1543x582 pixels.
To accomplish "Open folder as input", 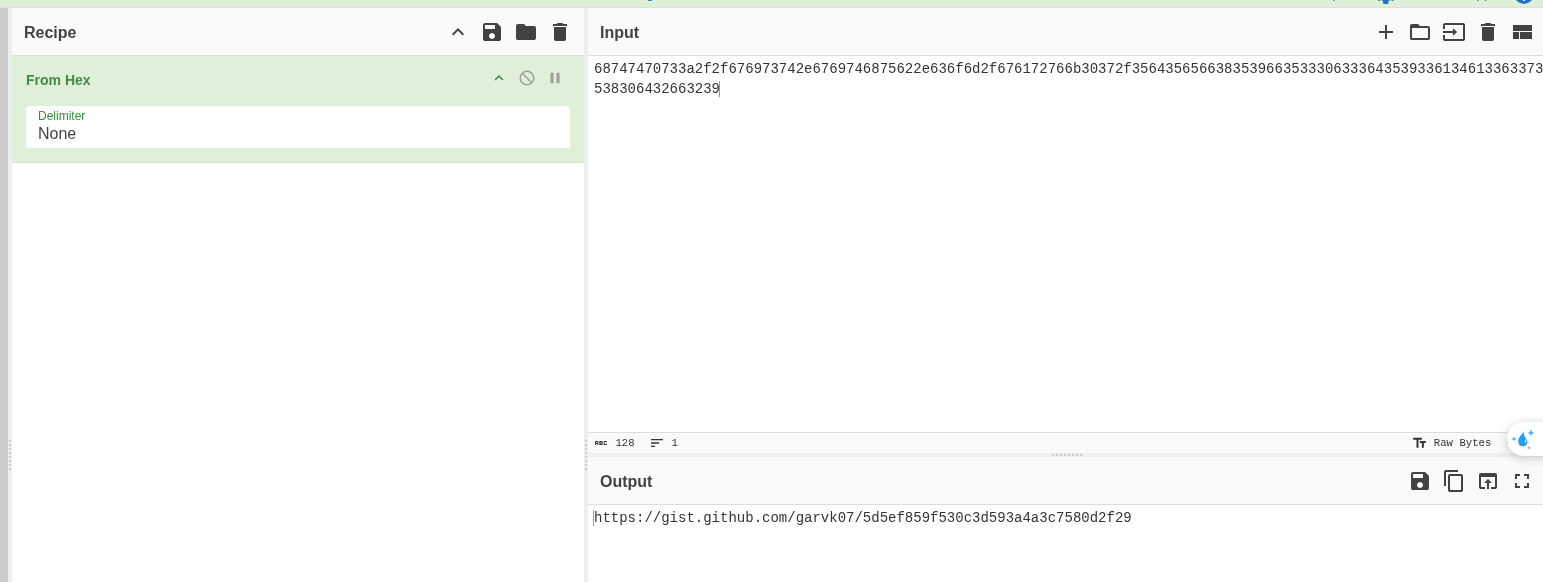I will click(1420, 32).
